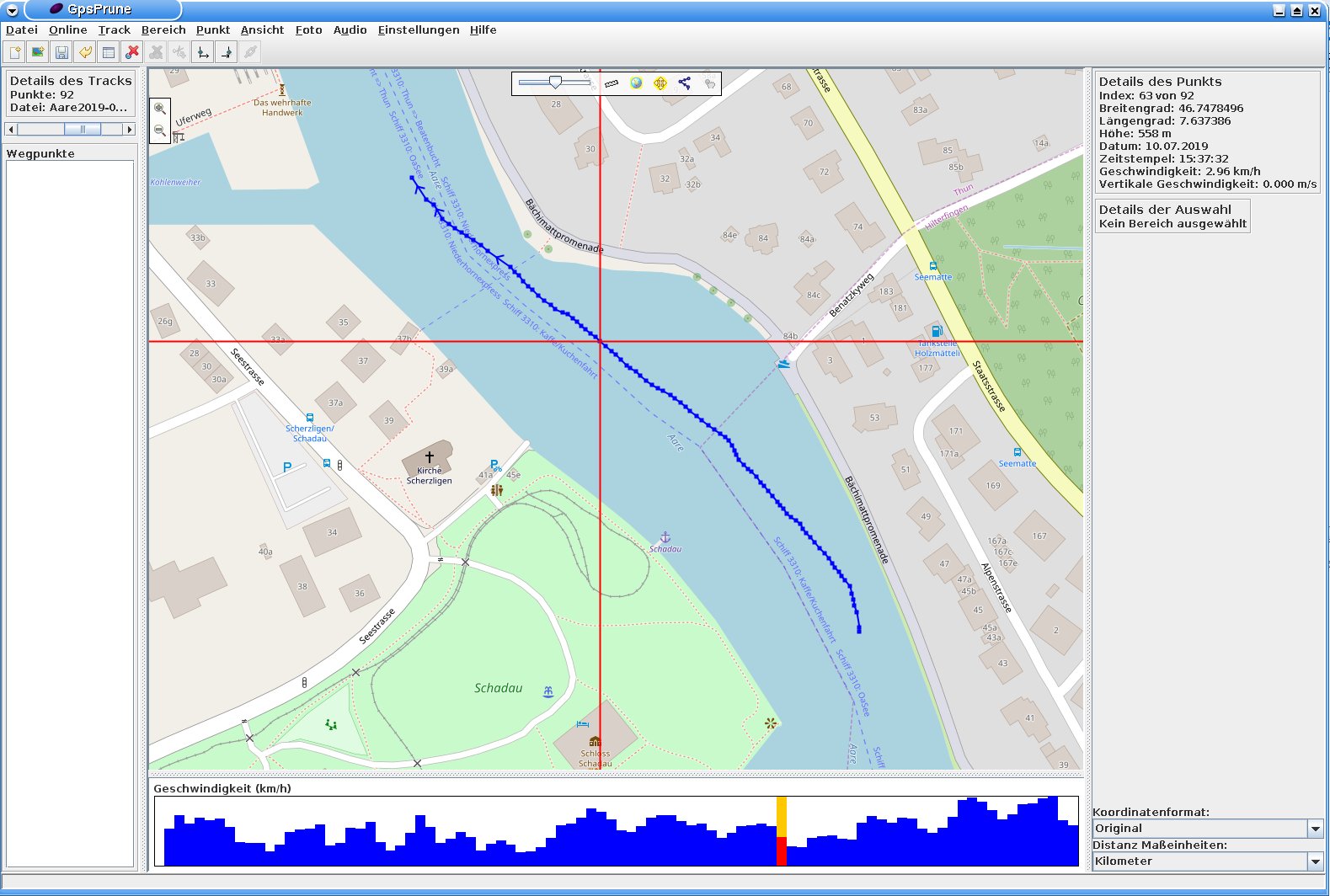Open the point list table icon

109,52
